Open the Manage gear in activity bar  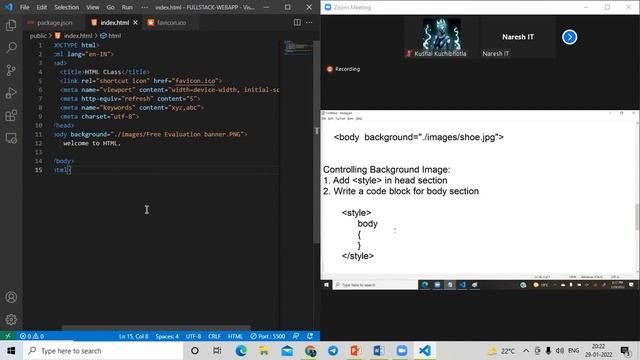tap(11, 319)
